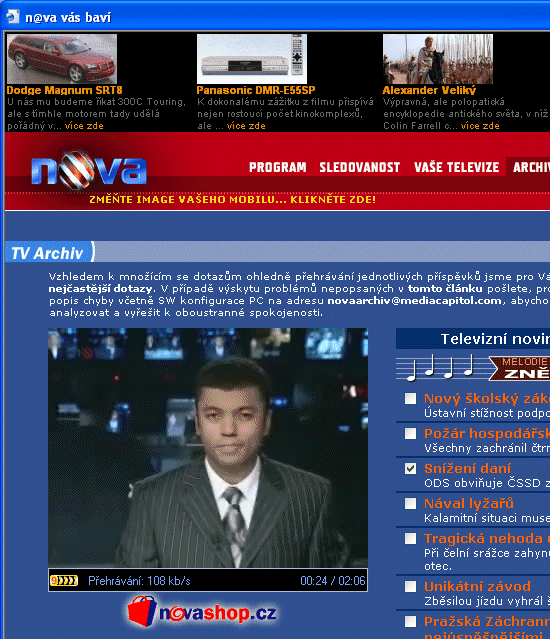Click the yellow buffer signal indicator icon
Viewport: 550px width, 639px height.
coord(64,580)
